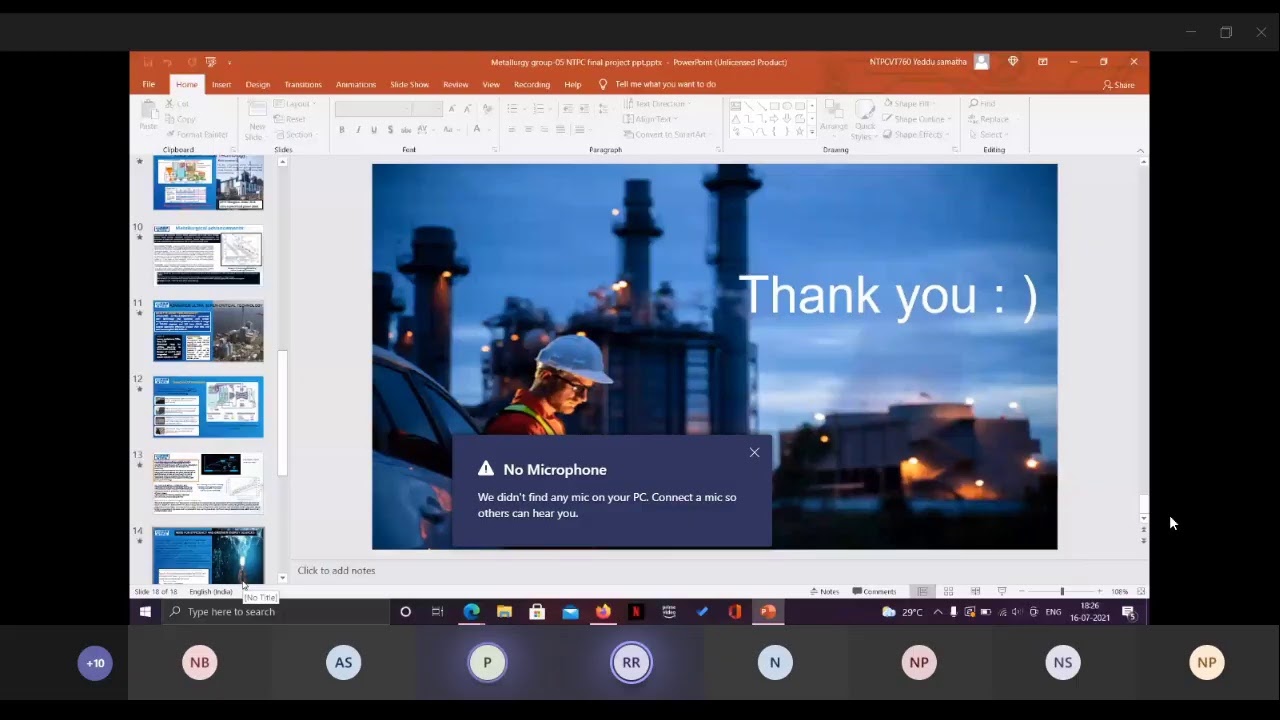Open Microsoft Store from the taskbar
Image resolution: width=1280 pixels, height=720 pixels.
coord(537,612)
